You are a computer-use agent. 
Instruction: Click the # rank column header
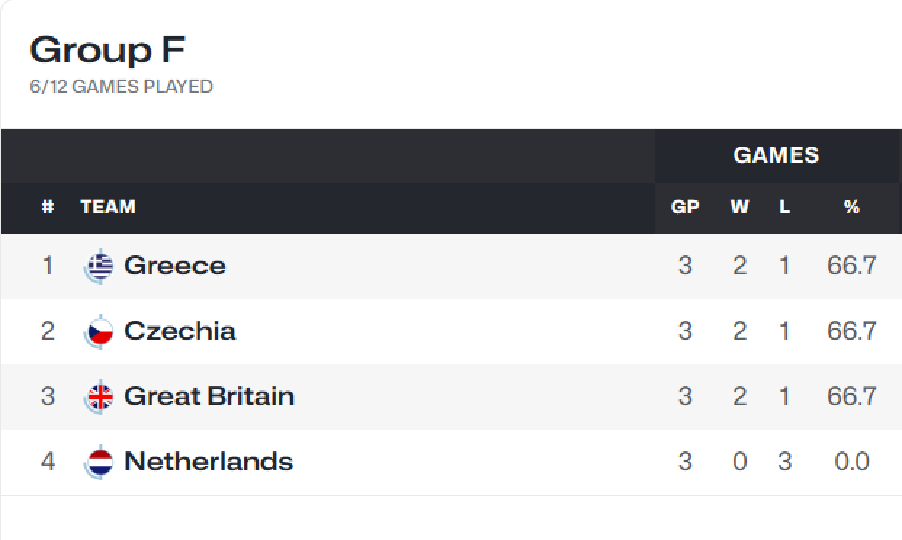click(x=48, y=207)
